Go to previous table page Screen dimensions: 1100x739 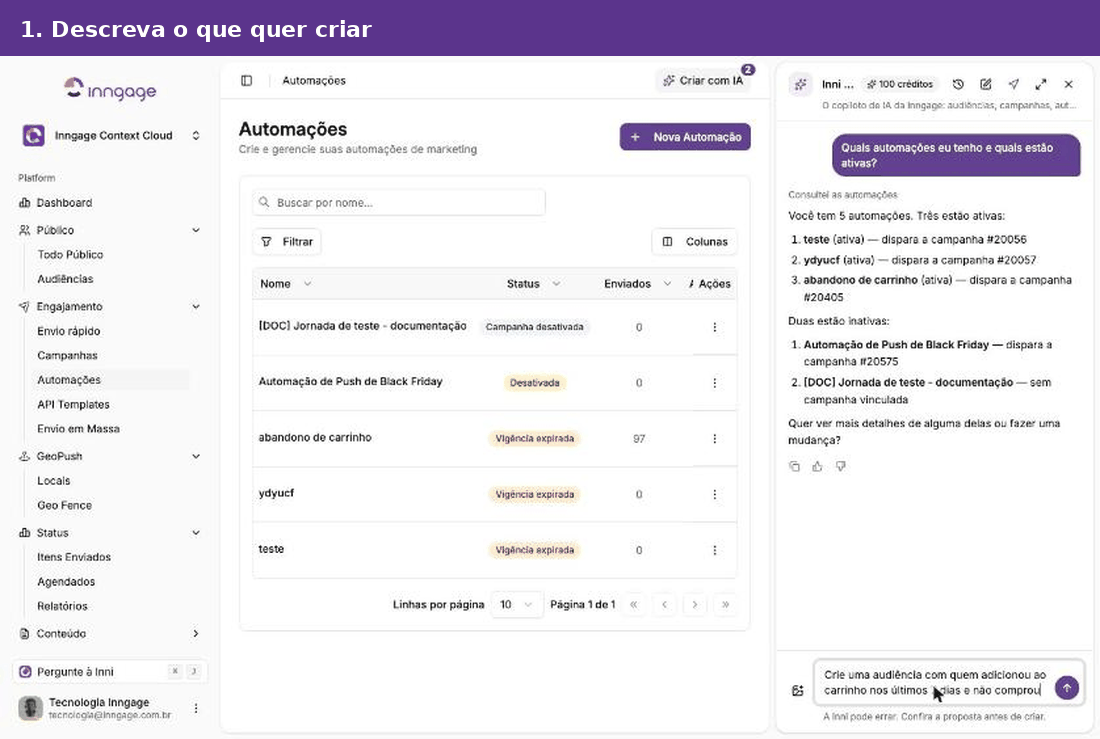click(664, 604)
